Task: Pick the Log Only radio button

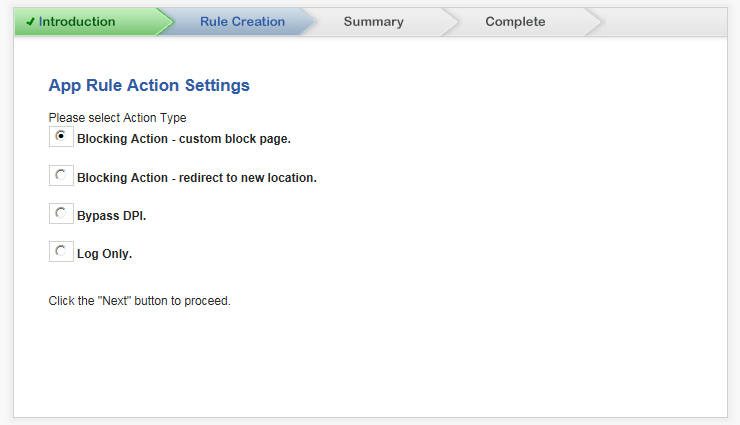Action: click(x=61, y=251)
